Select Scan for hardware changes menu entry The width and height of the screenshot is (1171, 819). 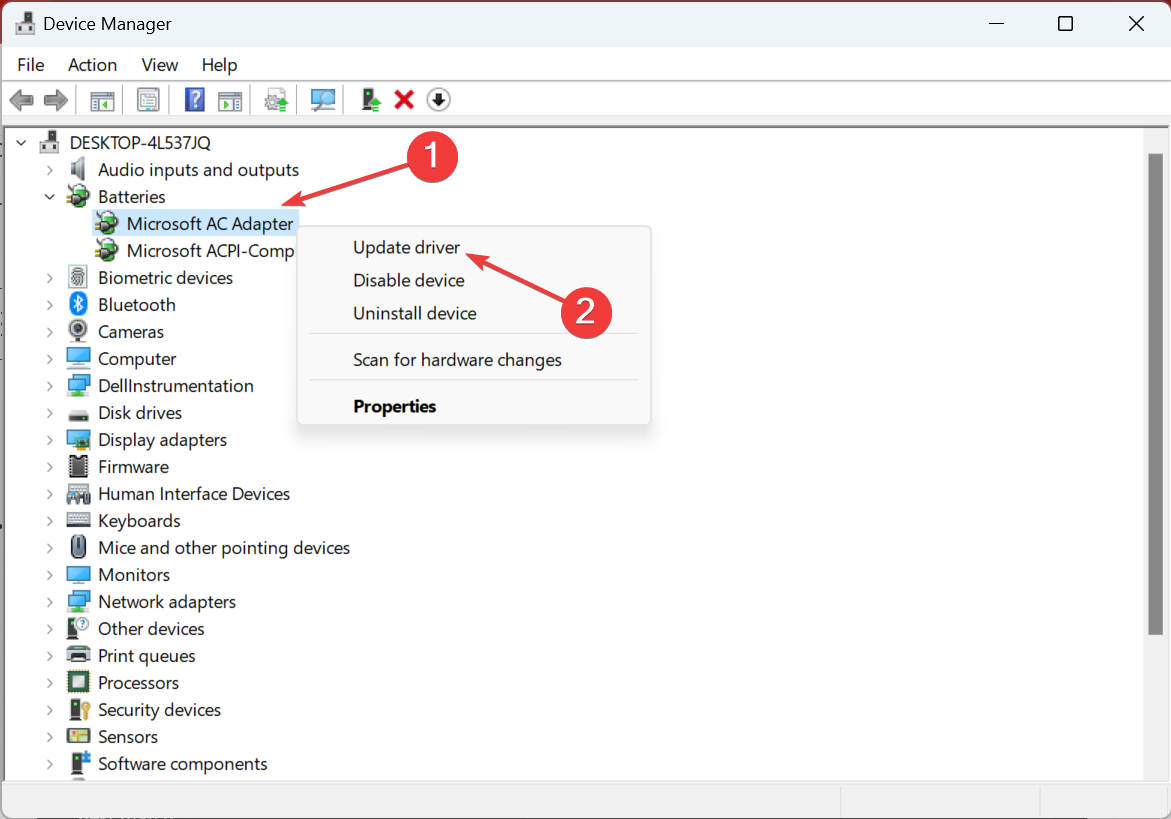coord(457,360)
